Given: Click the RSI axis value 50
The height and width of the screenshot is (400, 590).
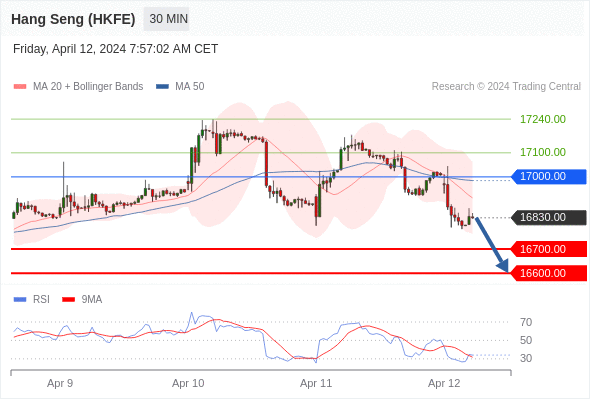Looking at the screenshot, I should [x=526, y=341].
